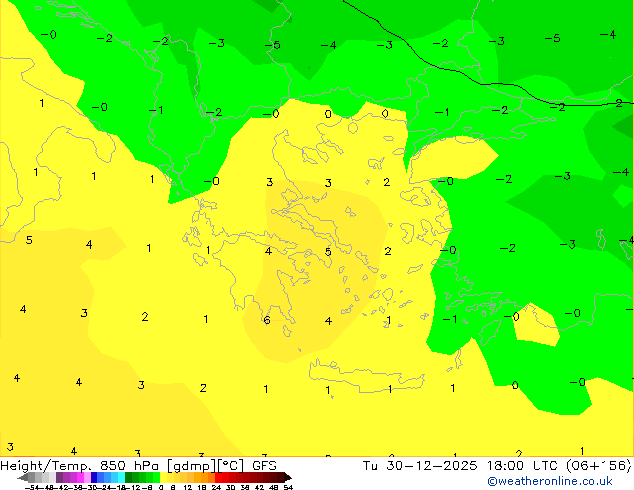The height and width of the screenshot is (490, 634).
Task: Click the Height/Temp. 850 hPa title text
Action: 80,466
